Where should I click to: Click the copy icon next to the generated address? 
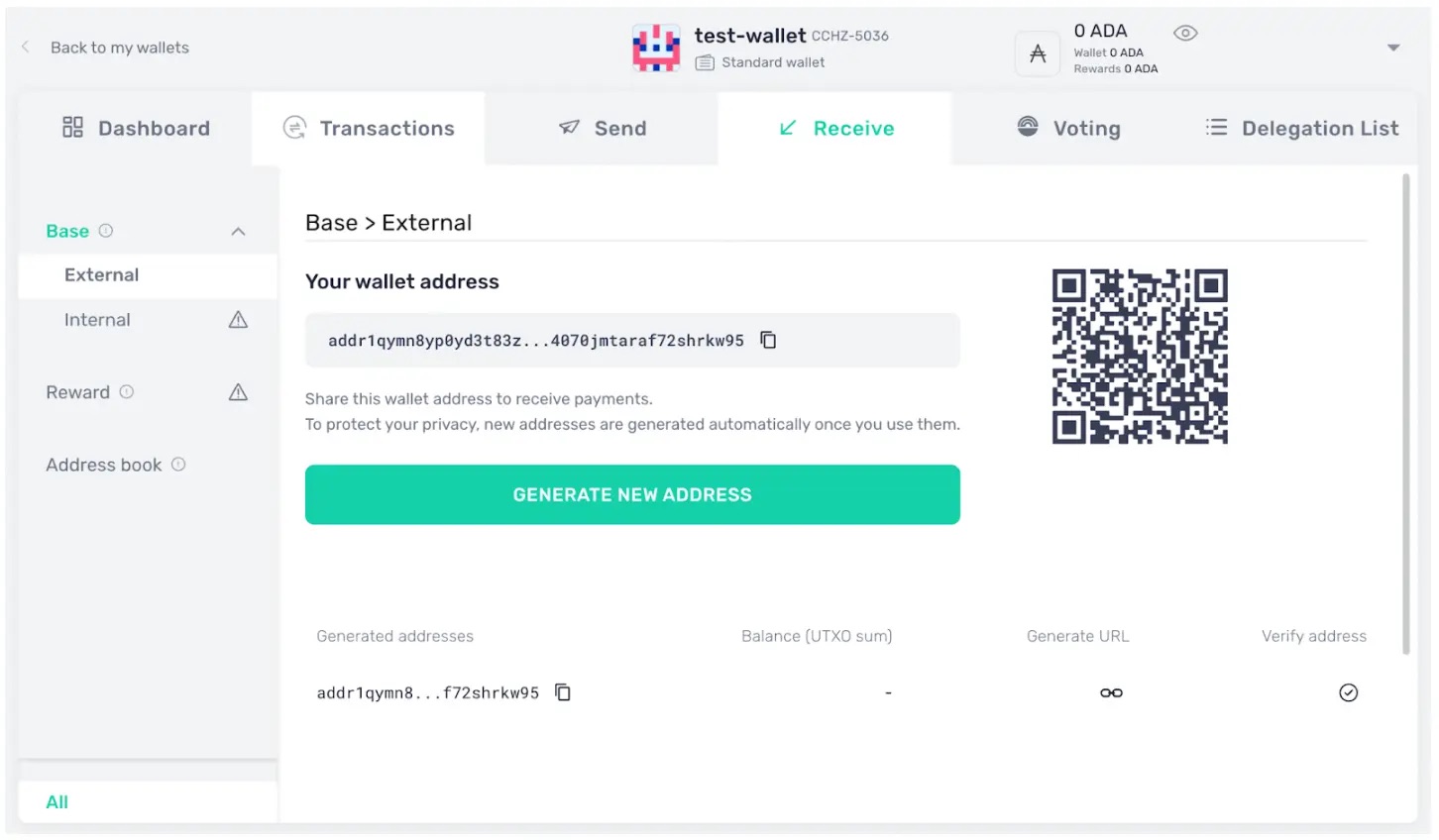562,692
